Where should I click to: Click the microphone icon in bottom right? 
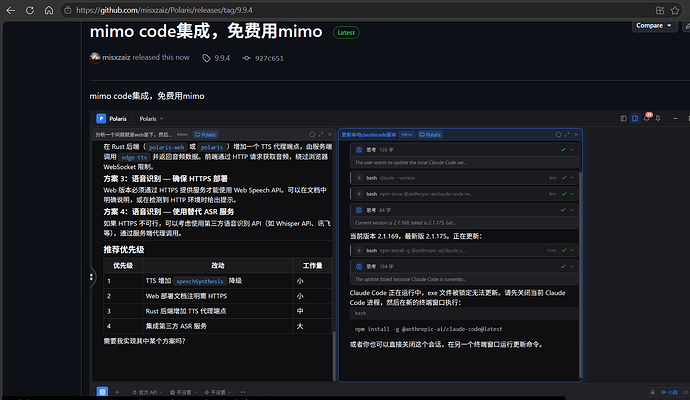click(x=652, y=392)
